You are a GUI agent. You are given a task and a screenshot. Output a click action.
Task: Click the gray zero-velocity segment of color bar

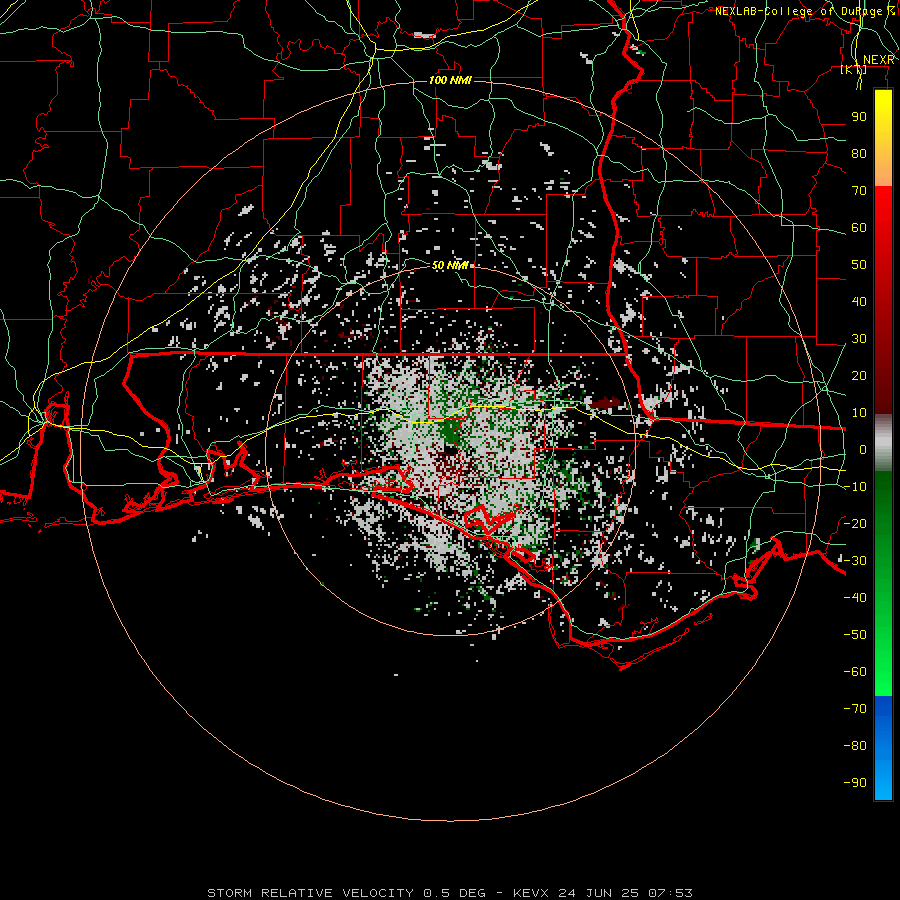tap(883, 443)
